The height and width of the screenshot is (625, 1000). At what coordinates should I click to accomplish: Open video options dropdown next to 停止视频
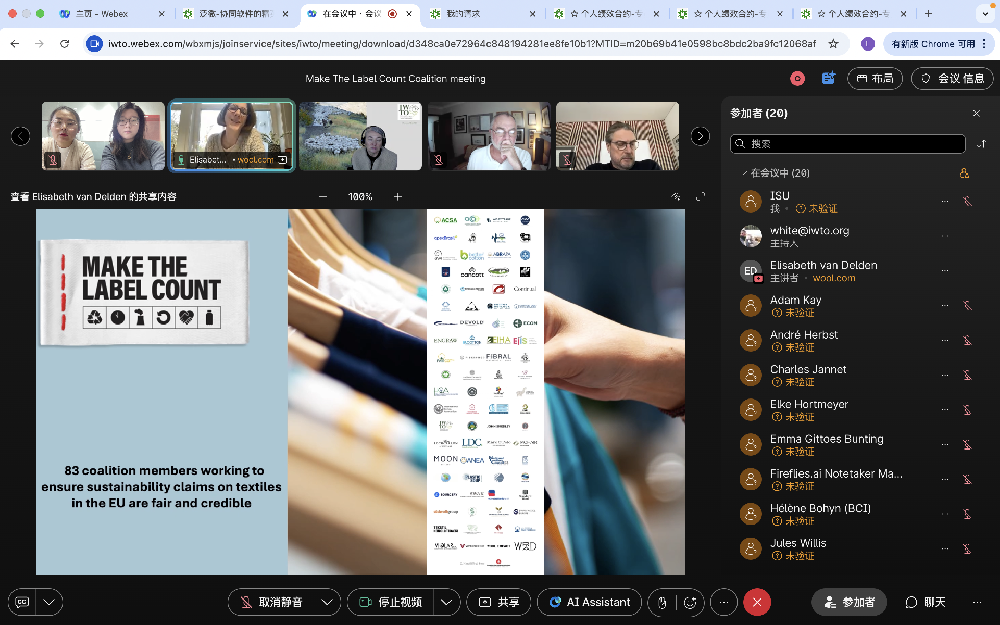pos(446,602)
